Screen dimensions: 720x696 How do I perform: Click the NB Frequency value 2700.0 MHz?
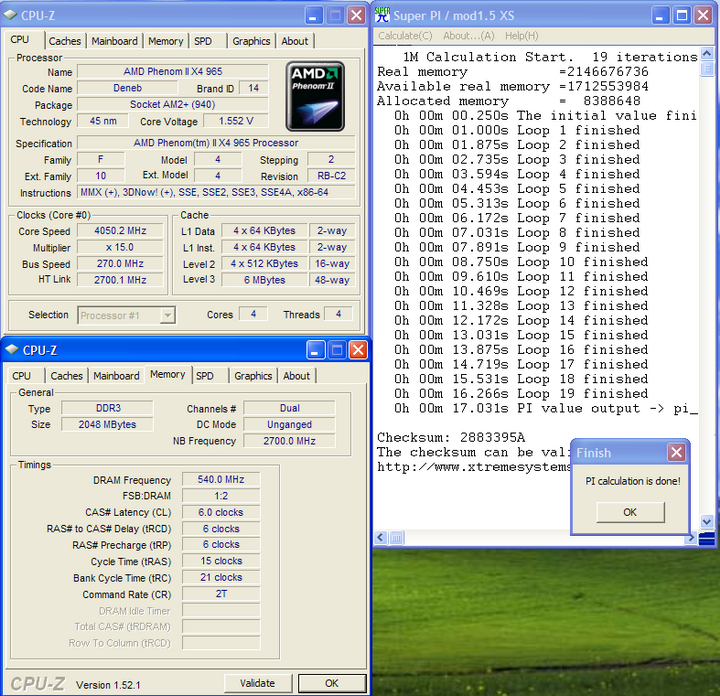coord(289,441)
